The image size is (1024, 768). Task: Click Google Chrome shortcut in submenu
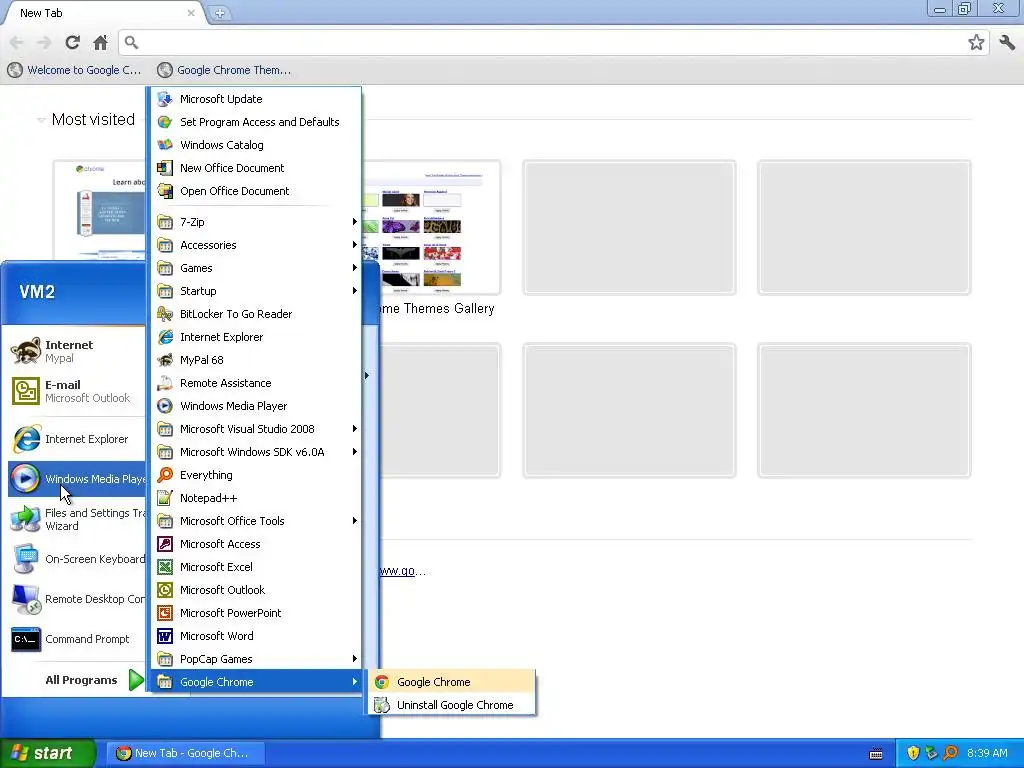pyautogui.click(x=452, y=682)
